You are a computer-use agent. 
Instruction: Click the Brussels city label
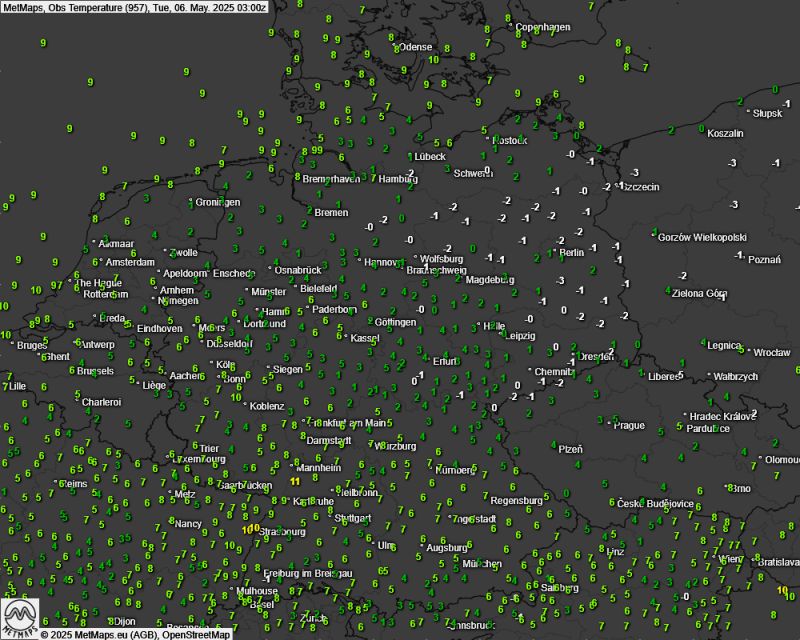95,371
